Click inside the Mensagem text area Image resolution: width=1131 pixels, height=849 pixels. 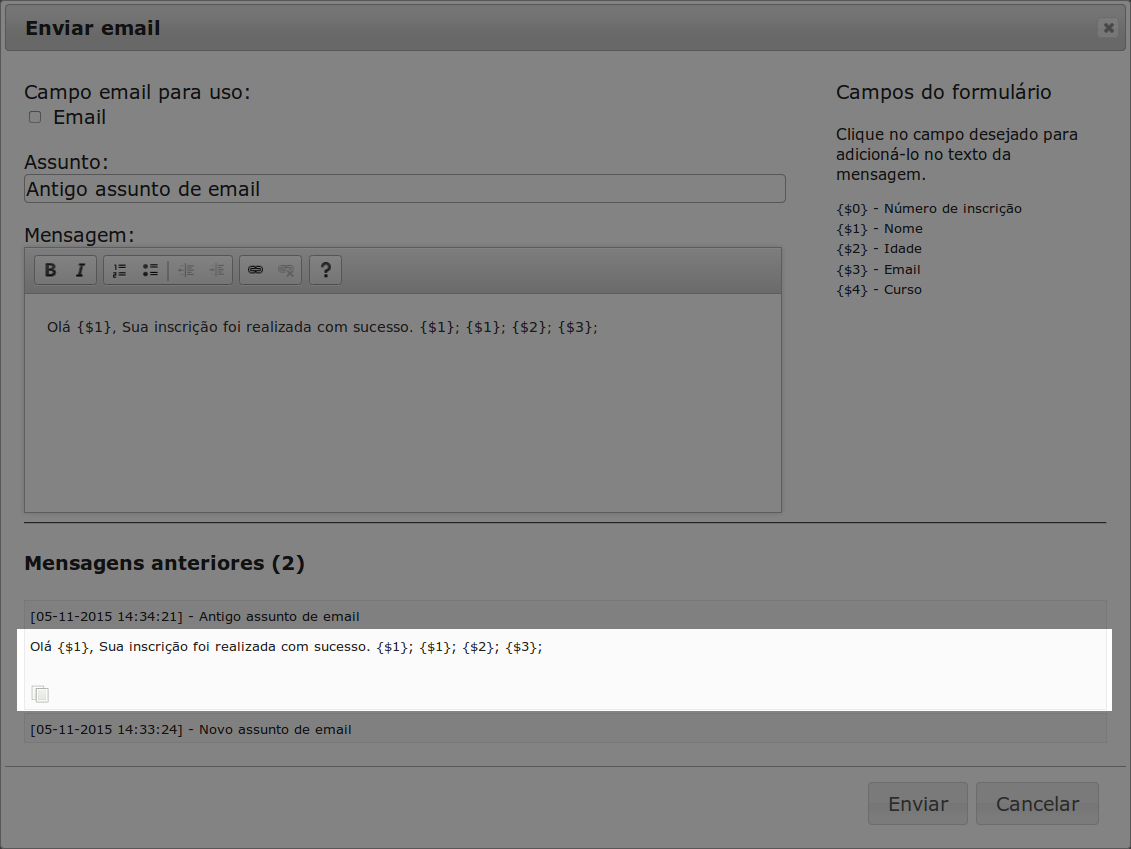pyautogui.click(x=402, y=410)
